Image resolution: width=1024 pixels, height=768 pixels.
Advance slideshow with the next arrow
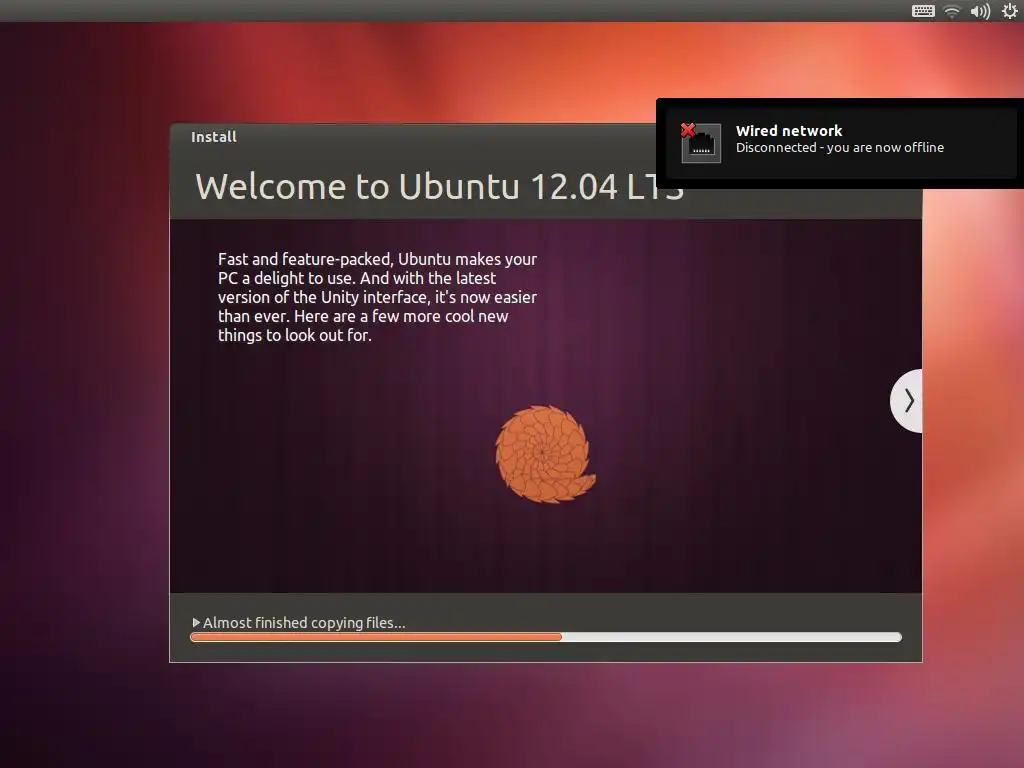(x=907, y=400)
